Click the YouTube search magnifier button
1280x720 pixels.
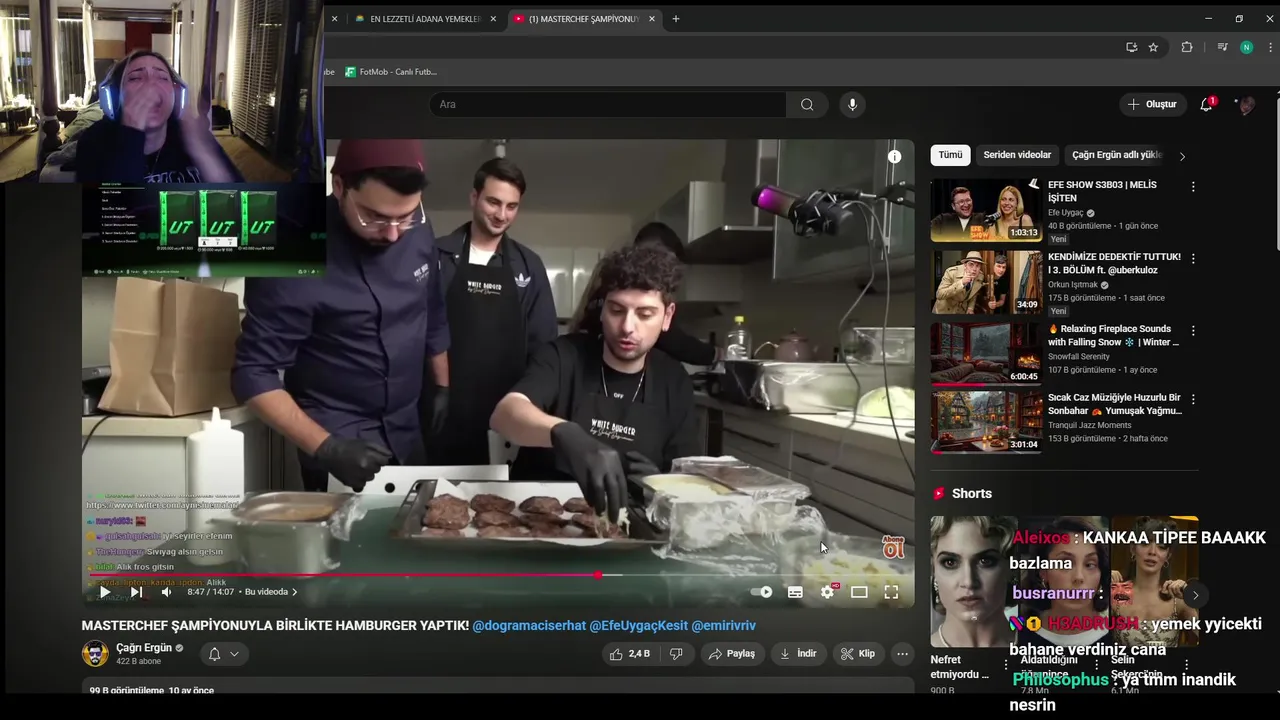(807, 104)
